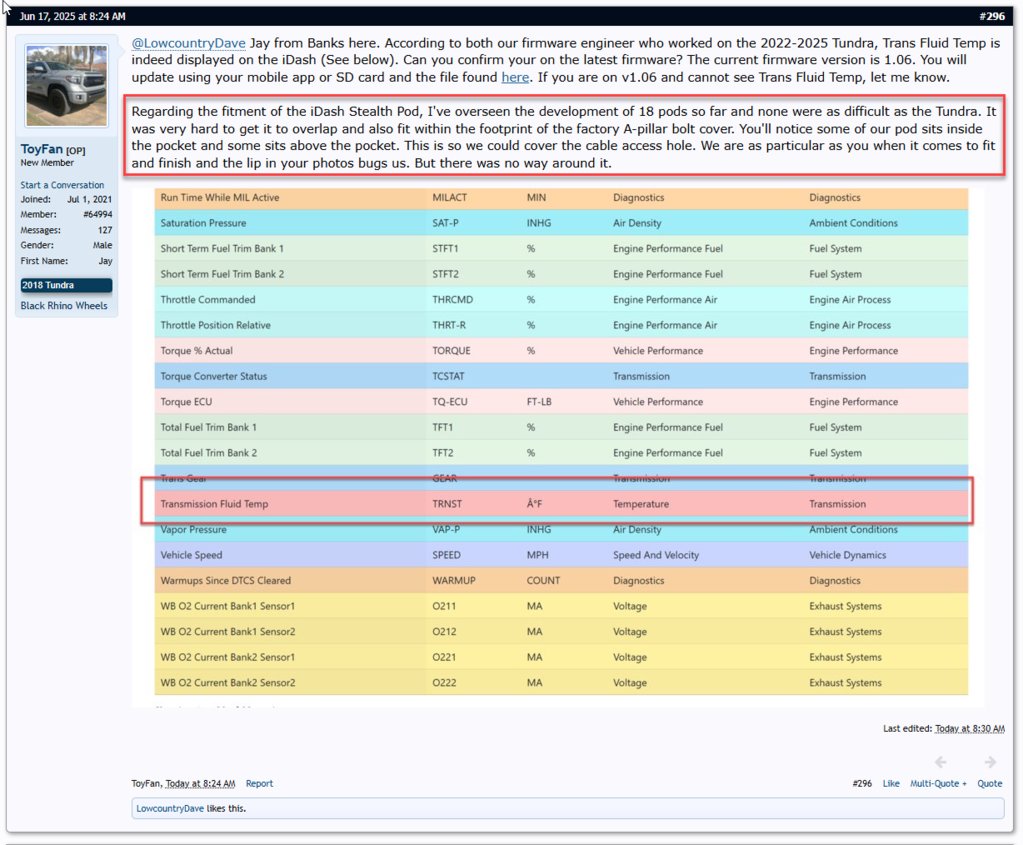The height and width of the screenshot is (845, 1023).
Task: Select Total Fuel Trim Bank 2
Action: pyautogui.click(x=208, y=453)
